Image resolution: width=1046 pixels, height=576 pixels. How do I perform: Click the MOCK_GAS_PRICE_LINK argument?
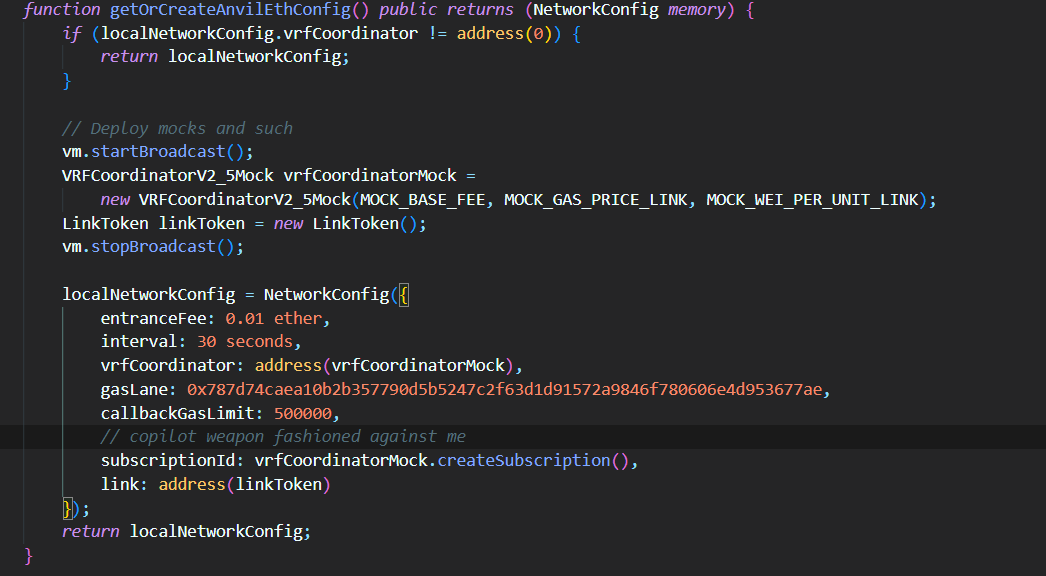click(596, 200)
